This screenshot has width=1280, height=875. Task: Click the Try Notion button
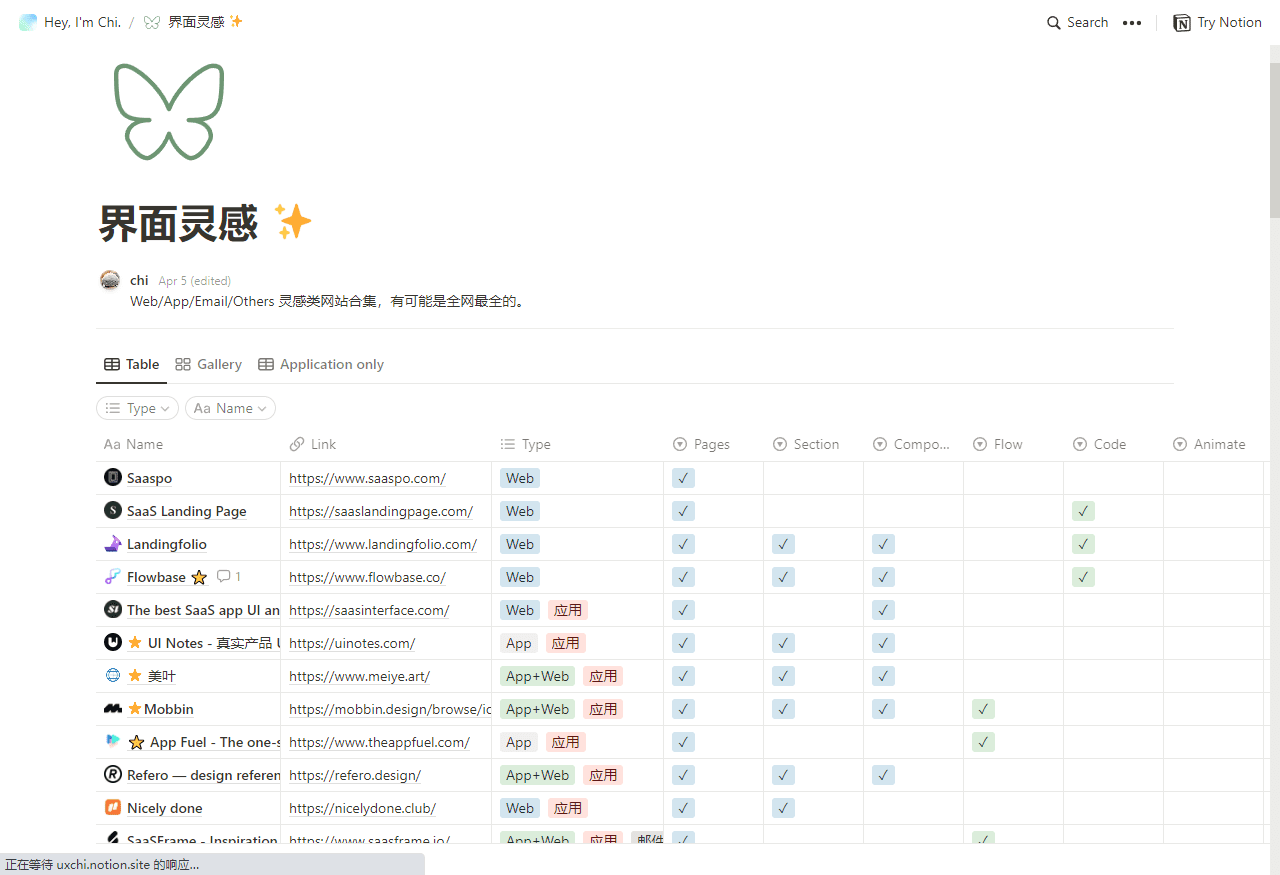click(1217, 22)
